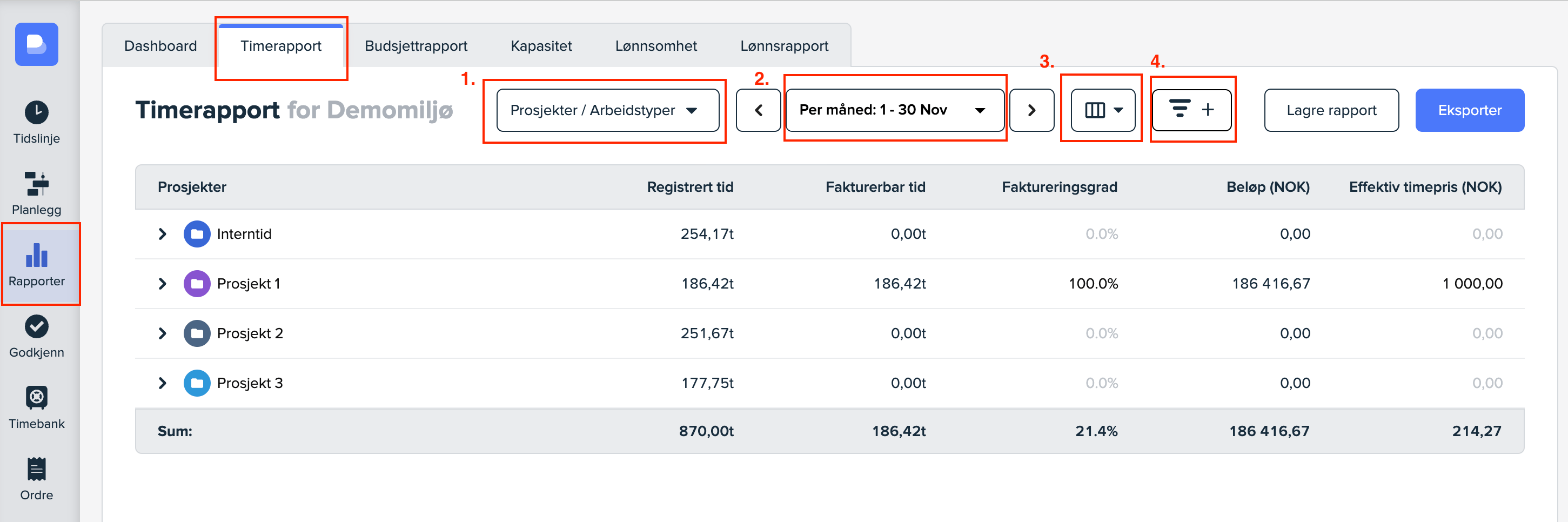Screen dimensions: 1568x522
Task: Go to previous month with left arrow
Action: click(x=758, y=110)
